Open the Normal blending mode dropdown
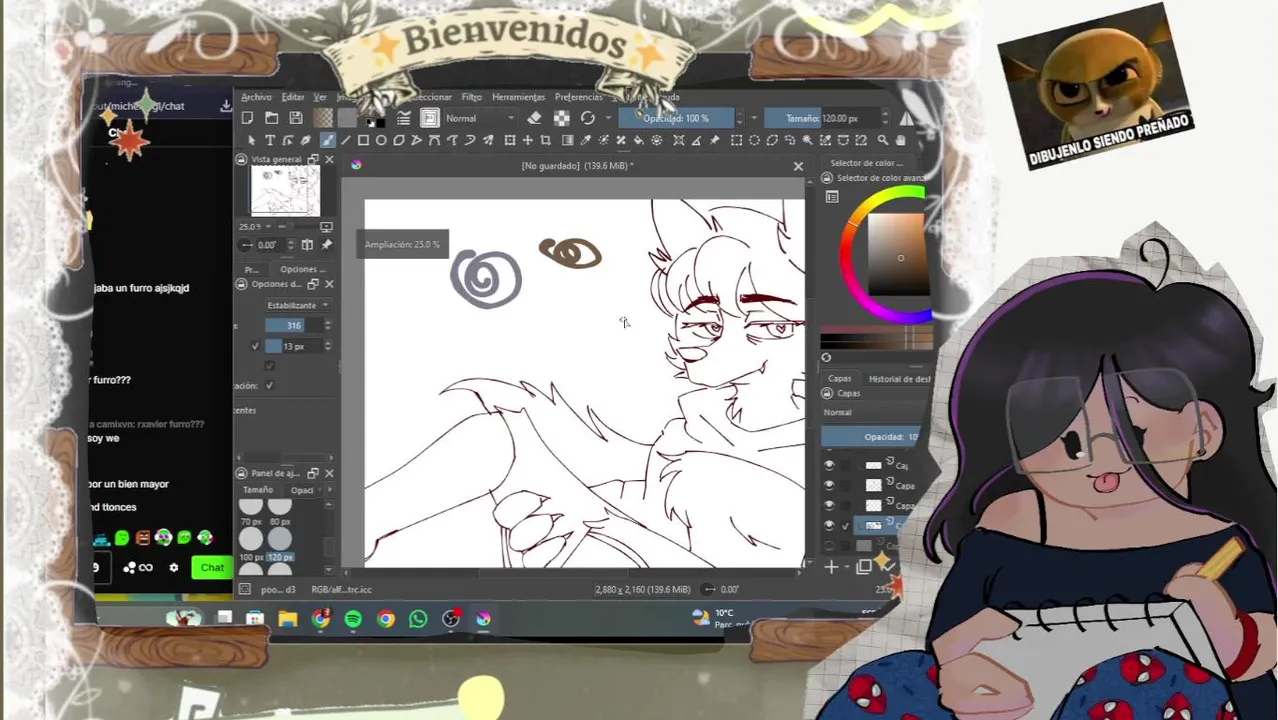Screen dimensions: 1278x720 [482, 118]
